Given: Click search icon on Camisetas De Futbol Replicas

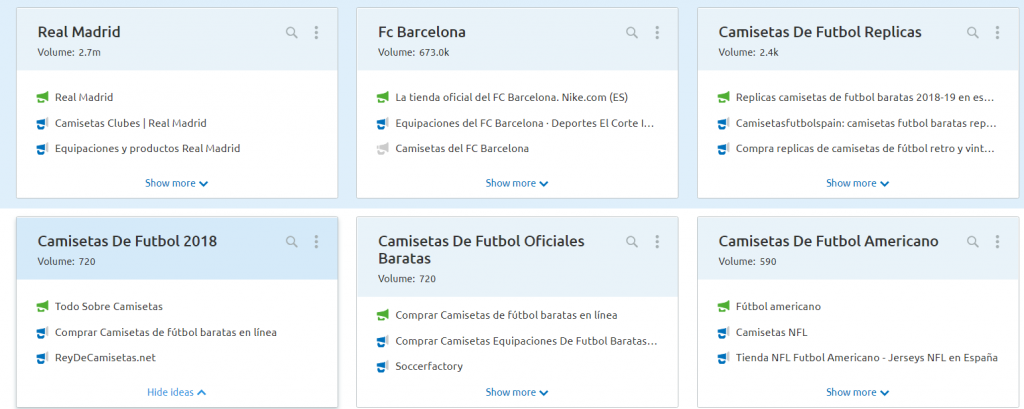Looking at the screenshot, I should [x=972, y=33].
